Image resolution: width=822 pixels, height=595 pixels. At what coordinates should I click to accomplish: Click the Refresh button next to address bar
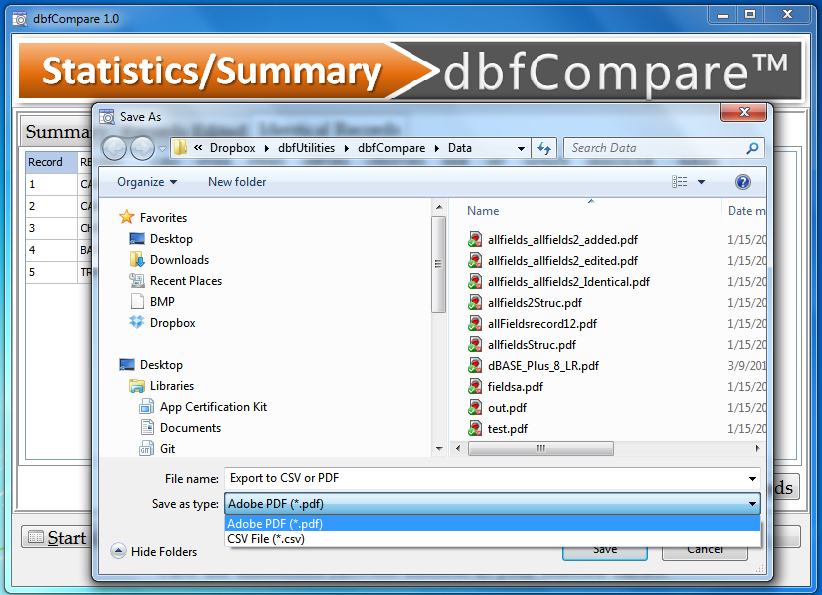[544, 148]
